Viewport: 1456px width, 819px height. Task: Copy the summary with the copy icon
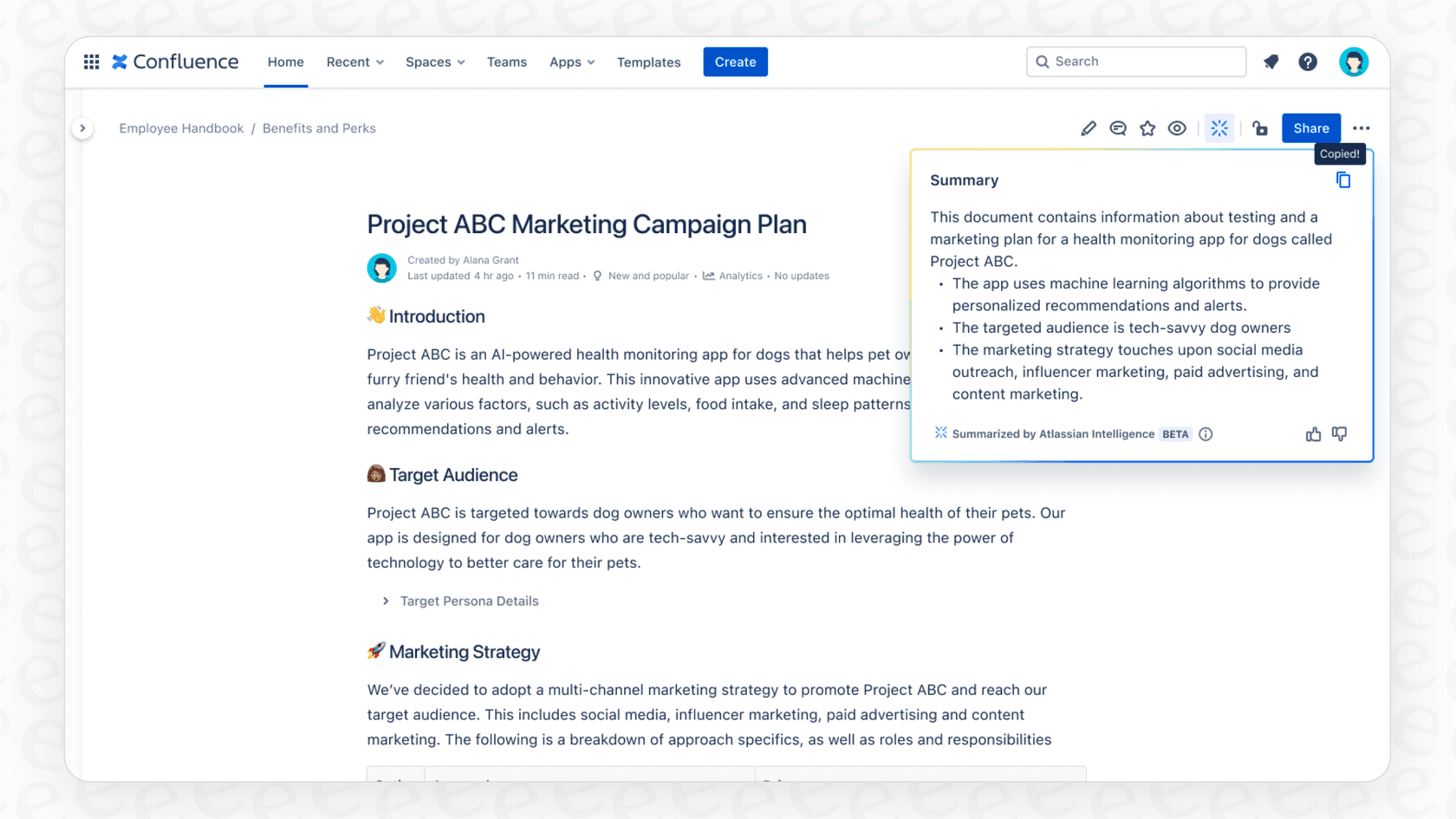[1342, 180]
